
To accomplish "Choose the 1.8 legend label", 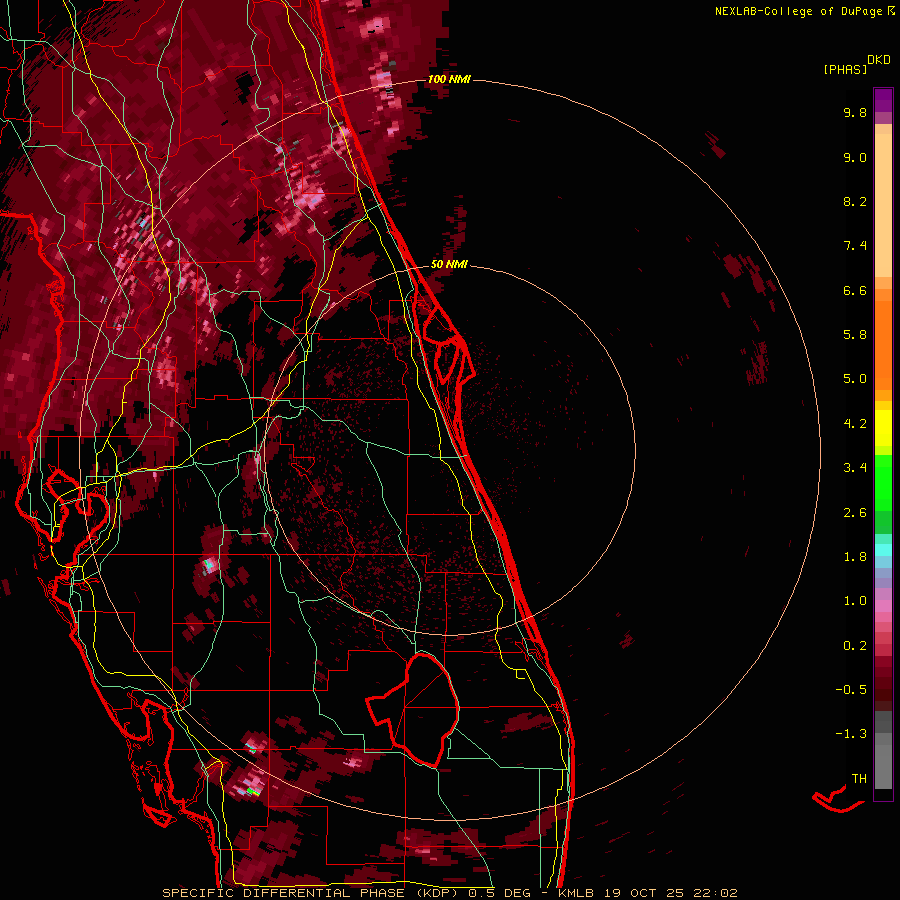I will coord(855,557).
